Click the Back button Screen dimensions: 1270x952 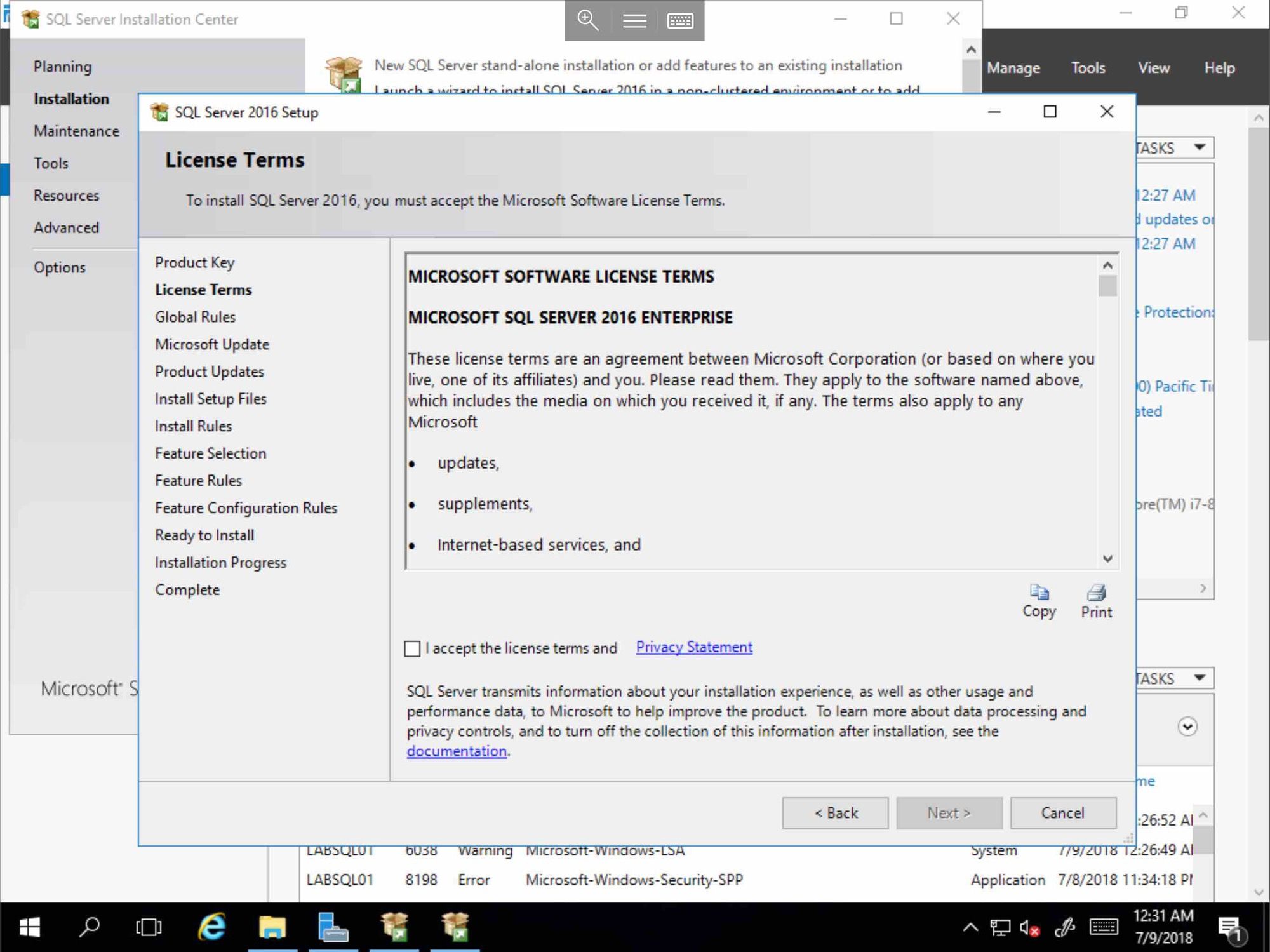tap(835, 813)
